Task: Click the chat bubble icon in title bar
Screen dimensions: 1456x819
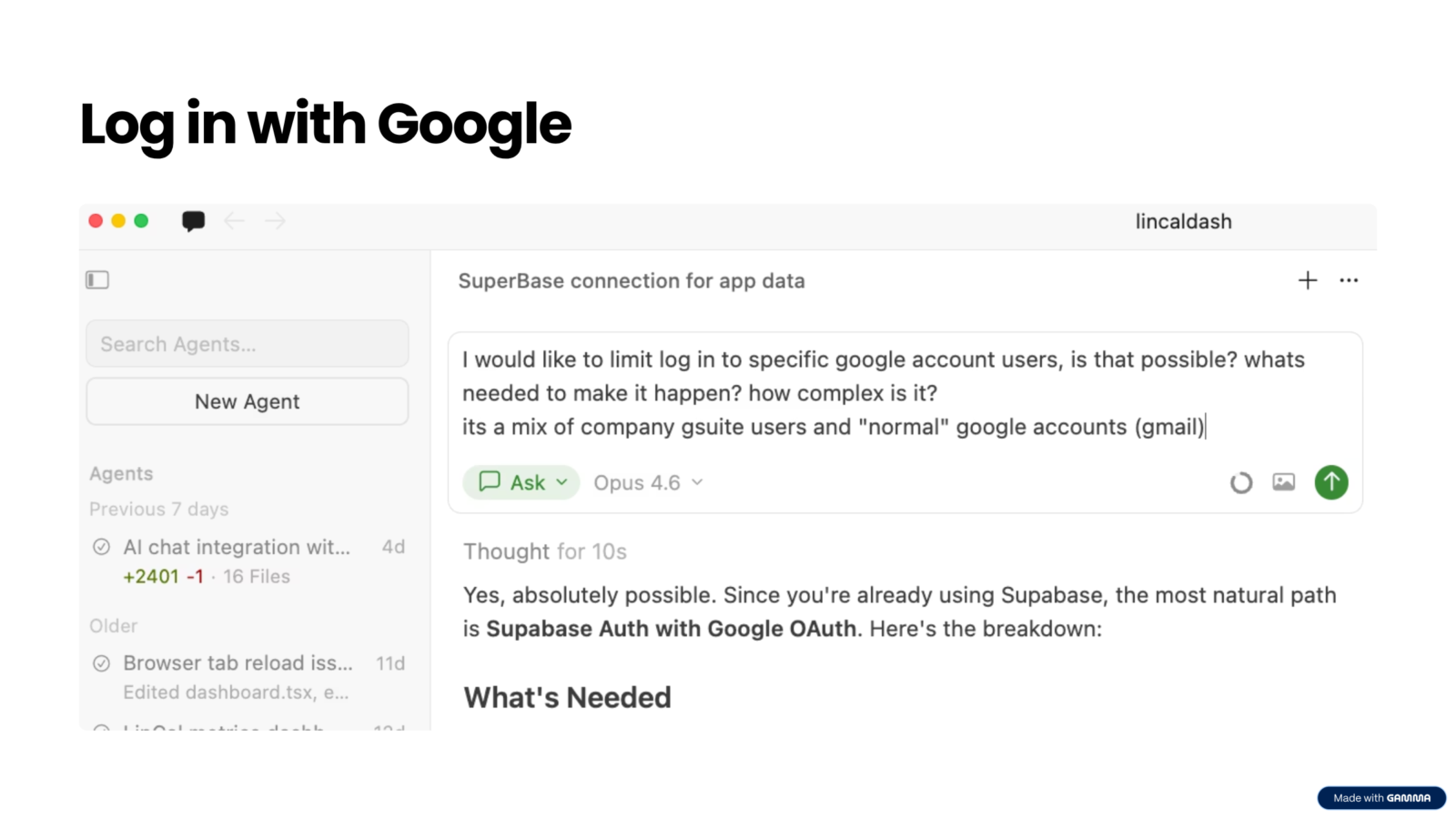Action: (x=193, y=221)
